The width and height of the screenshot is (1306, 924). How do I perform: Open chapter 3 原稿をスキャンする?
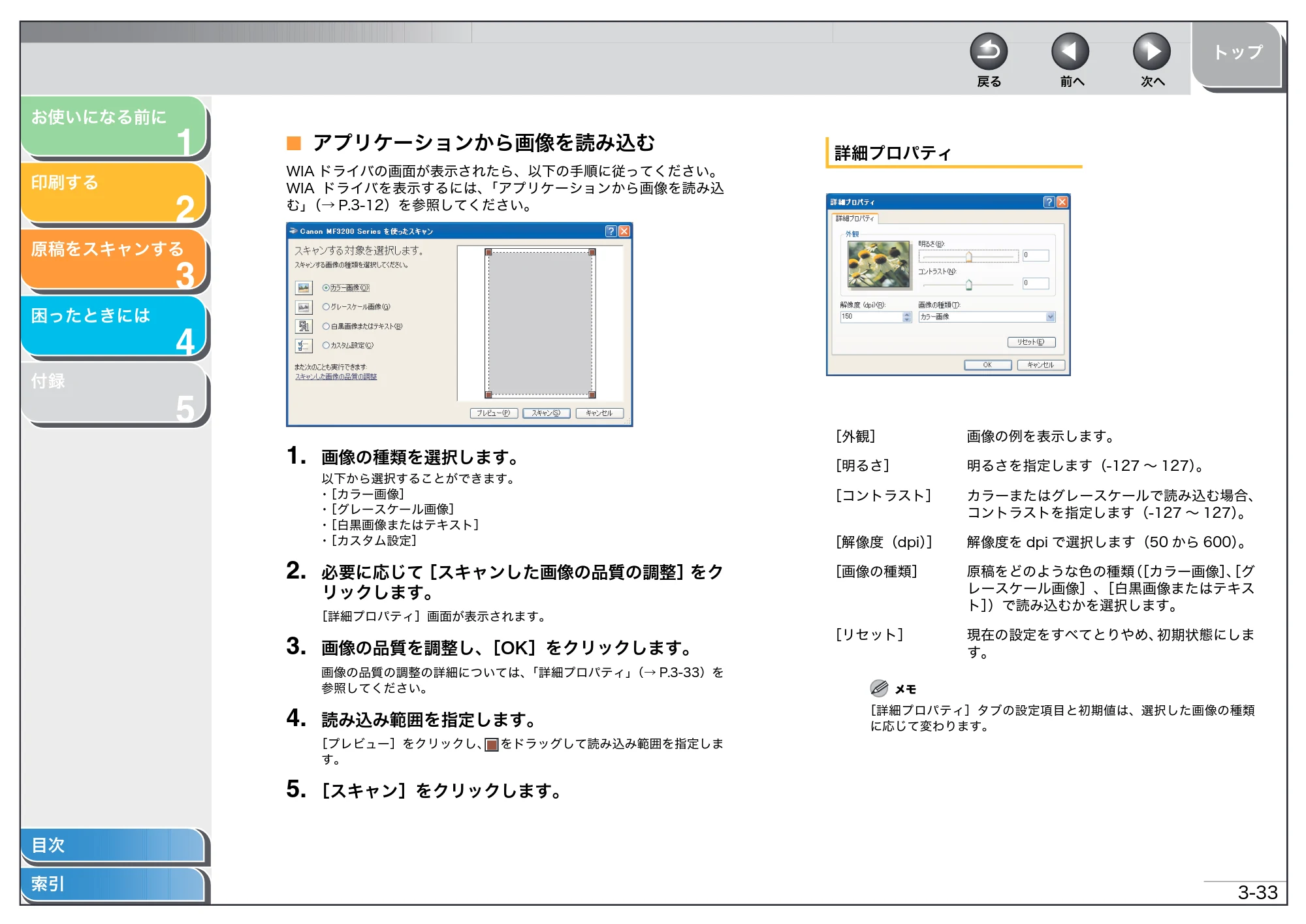[114, 259]
